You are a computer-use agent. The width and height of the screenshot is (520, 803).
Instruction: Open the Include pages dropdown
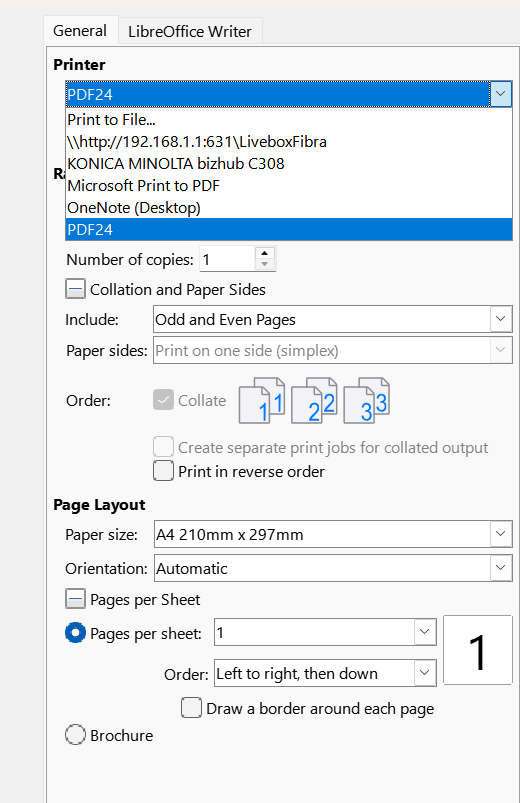point(333,320)
